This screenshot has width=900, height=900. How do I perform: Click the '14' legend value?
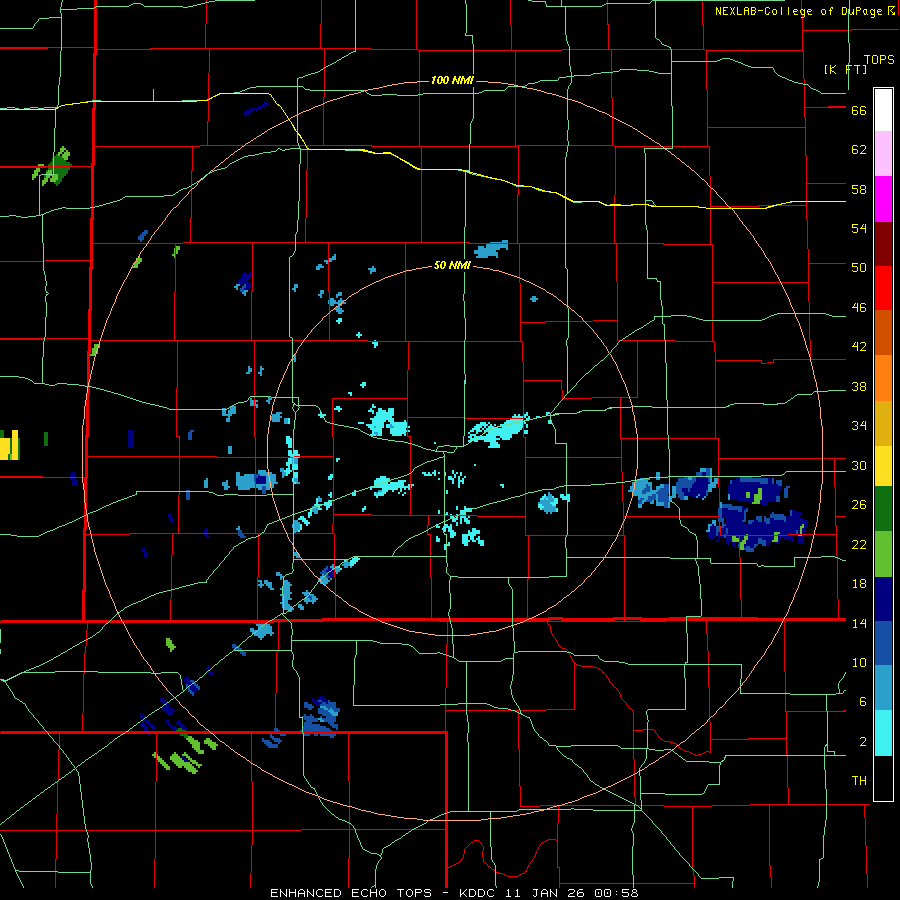tap(859, 623)
